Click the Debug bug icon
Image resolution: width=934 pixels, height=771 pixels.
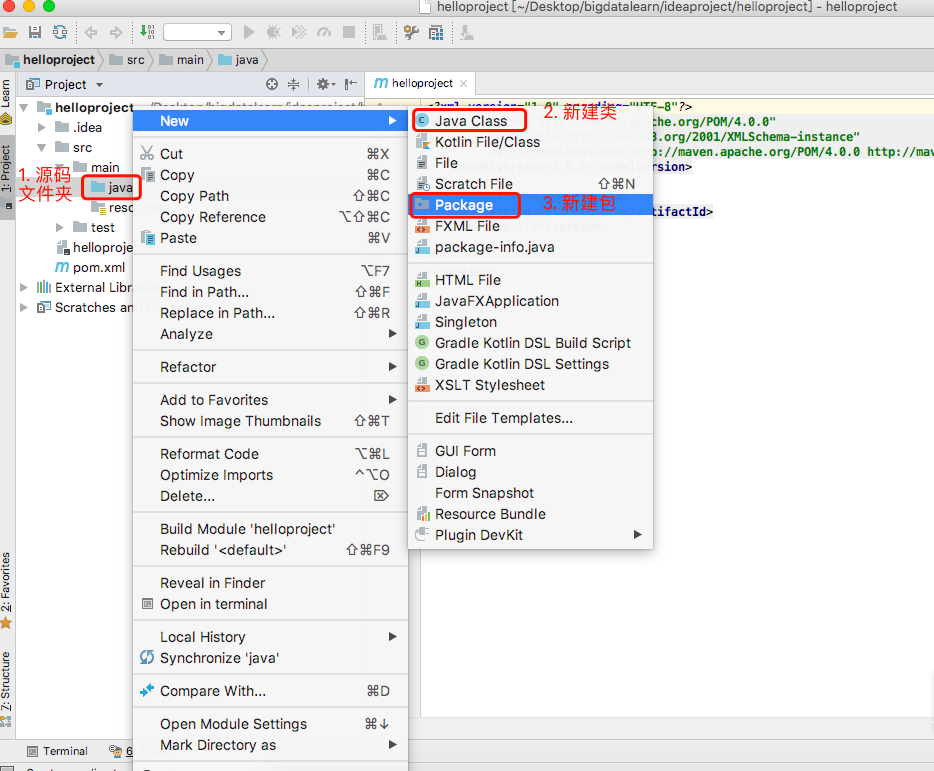click(x=273, y=32)
